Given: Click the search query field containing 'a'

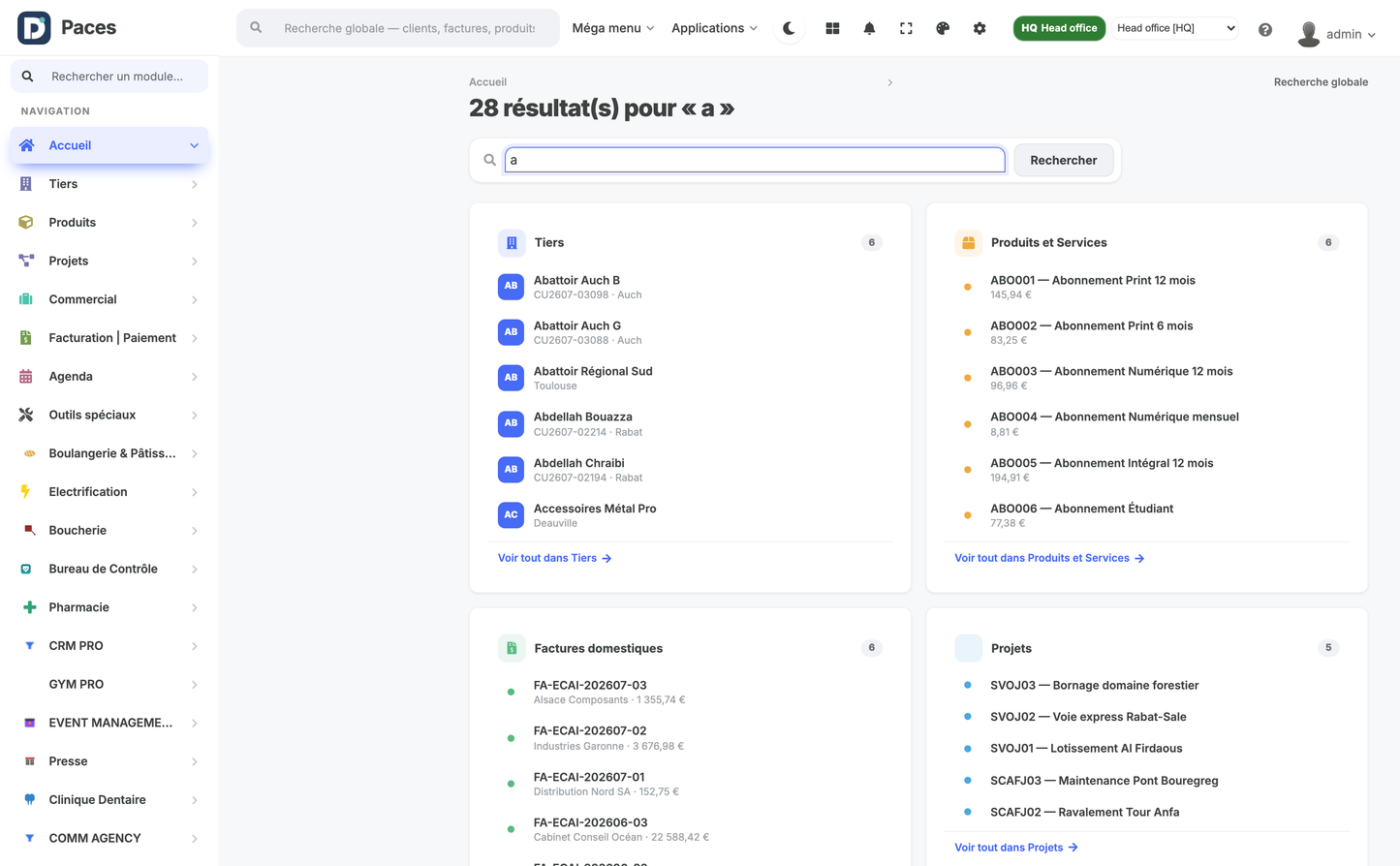Looking at the screenshot, I should click(x=755, y=160).
